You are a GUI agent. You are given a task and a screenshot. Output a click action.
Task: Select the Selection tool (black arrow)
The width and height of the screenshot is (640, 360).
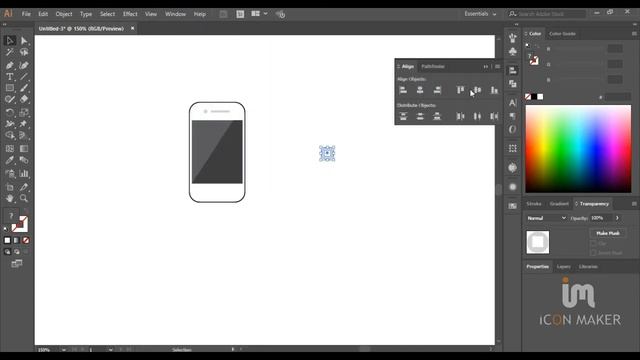(10, 40)
